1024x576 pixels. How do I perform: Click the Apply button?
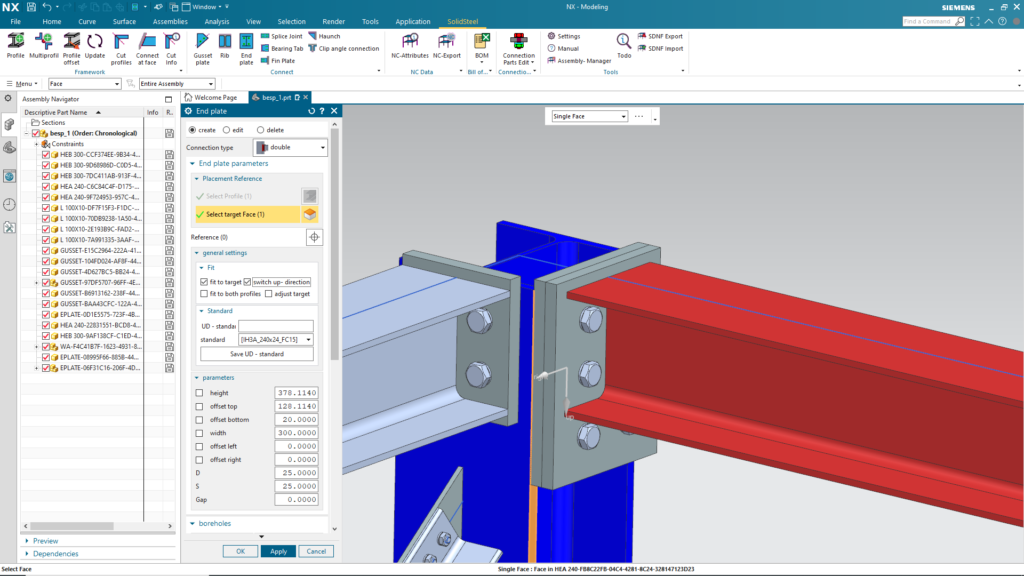click(278, 551)
